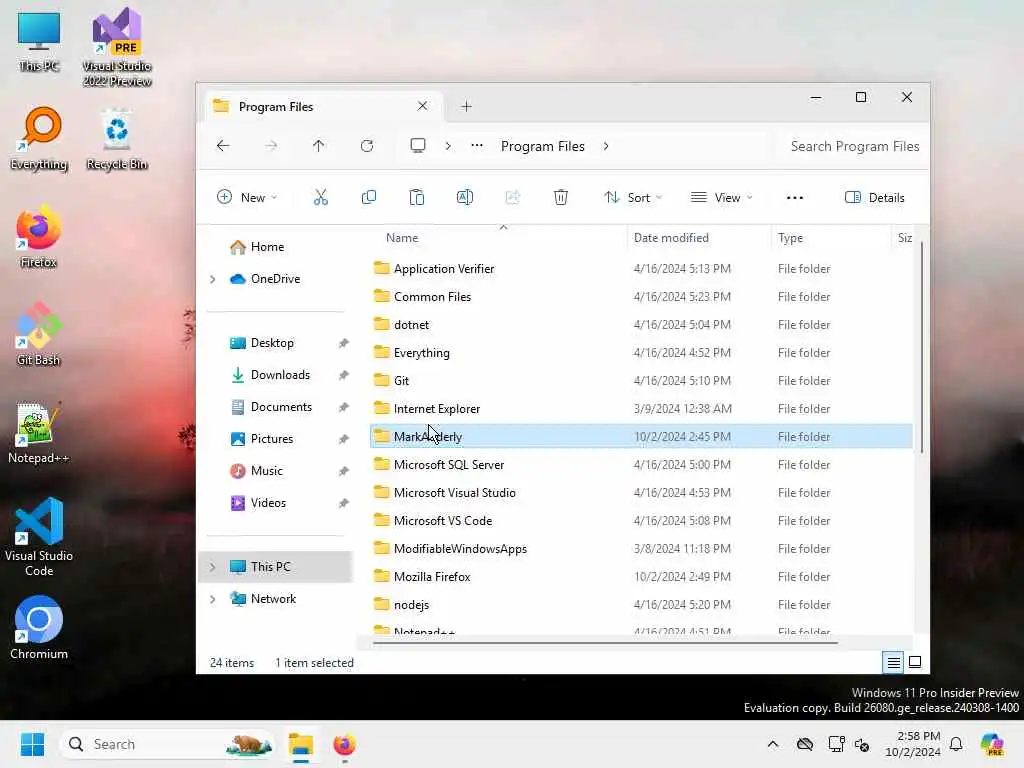Open Visual Studio 2022 Preview desktop icon
The image size is (1024, 768).
117,47
